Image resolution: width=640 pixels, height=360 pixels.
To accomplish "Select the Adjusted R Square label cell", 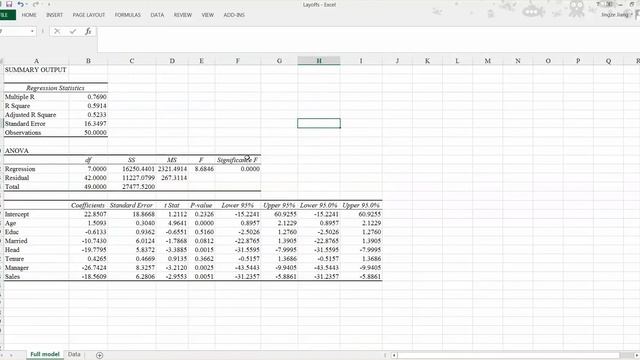I will [x=36, y=115].
